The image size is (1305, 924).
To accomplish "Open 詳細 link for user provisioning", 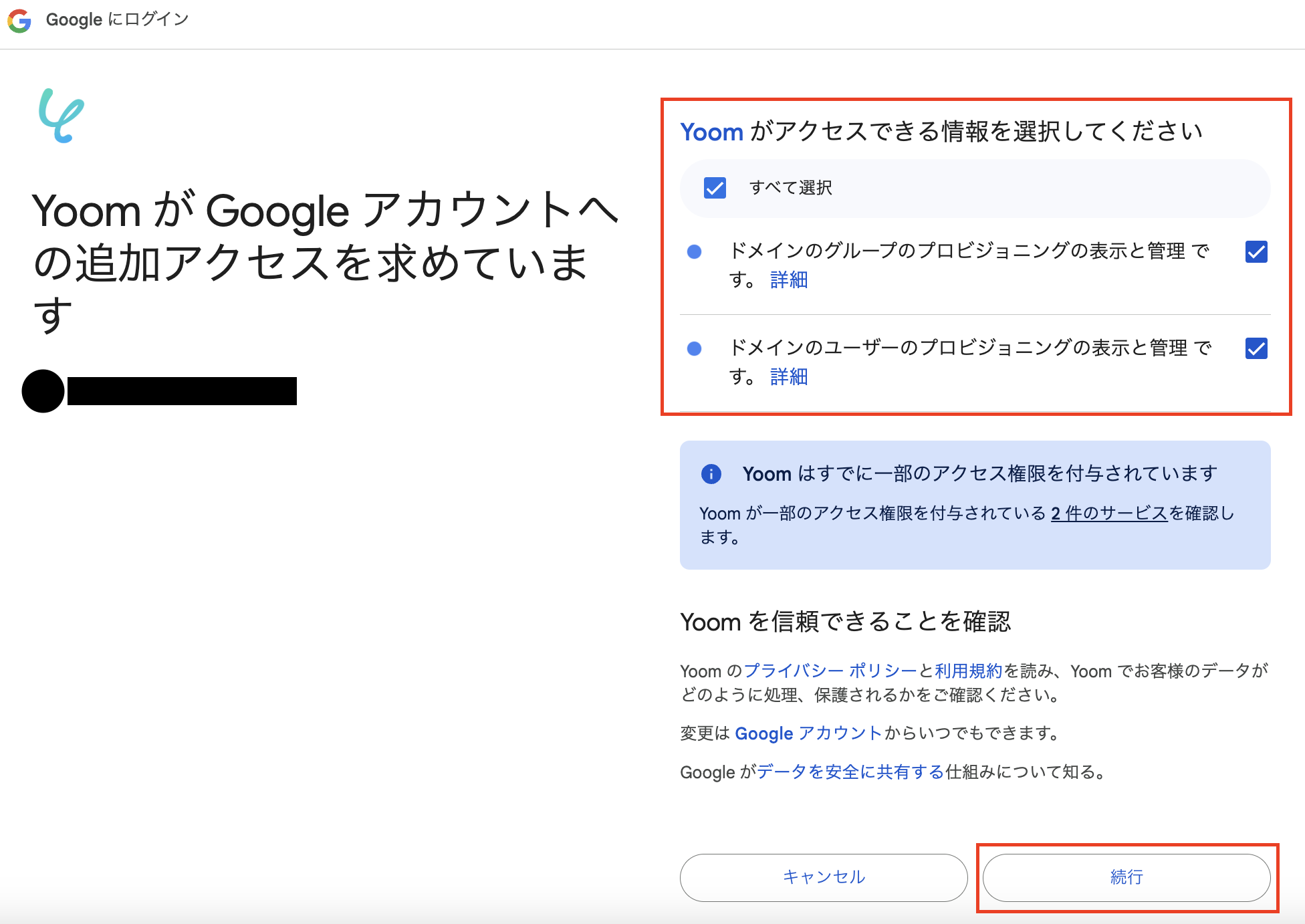I will pyautogui.click(x=788, y=377).
